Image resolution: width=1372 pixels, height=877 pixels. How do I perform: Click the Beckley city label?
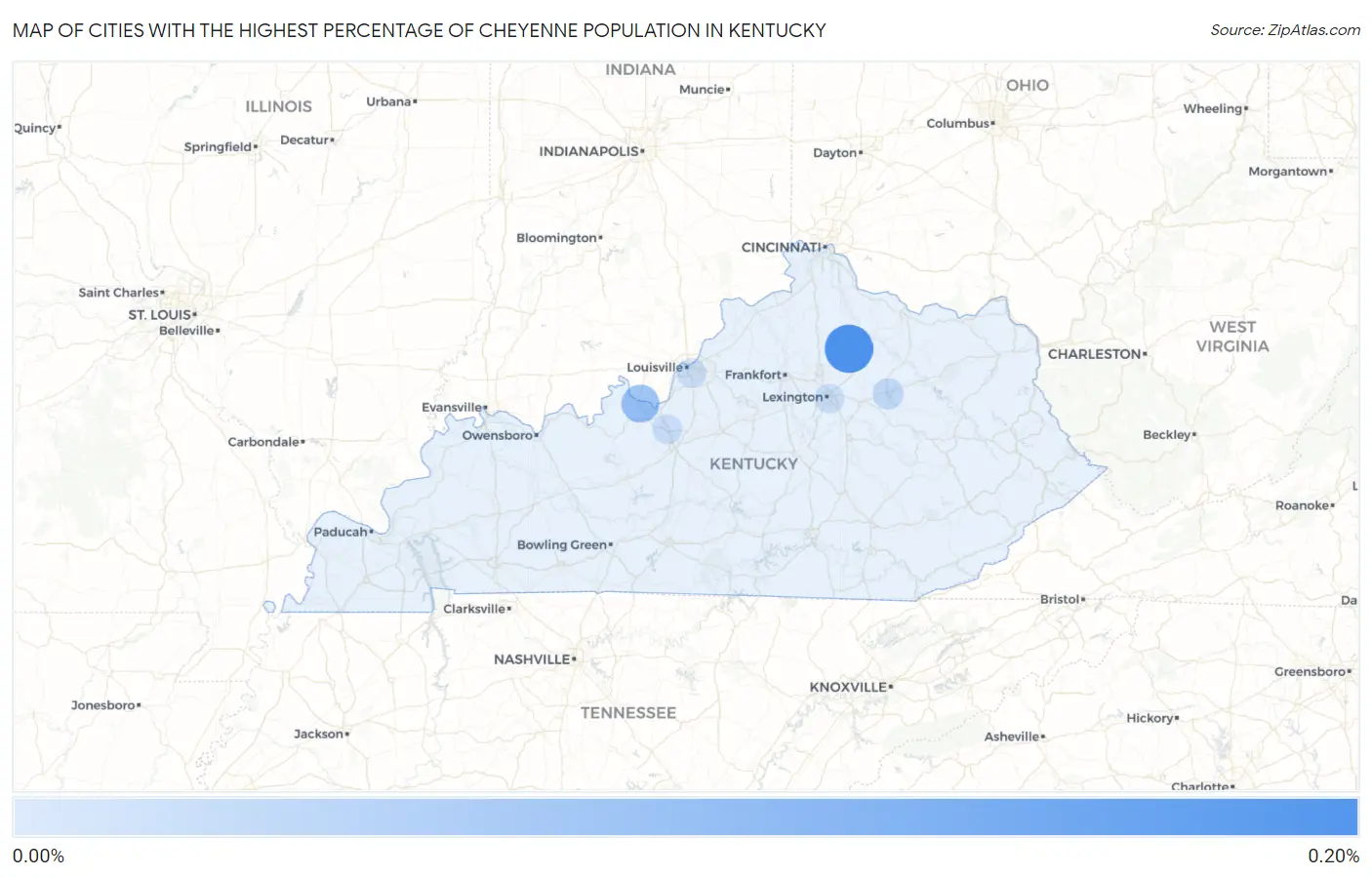pos(1167,435)
